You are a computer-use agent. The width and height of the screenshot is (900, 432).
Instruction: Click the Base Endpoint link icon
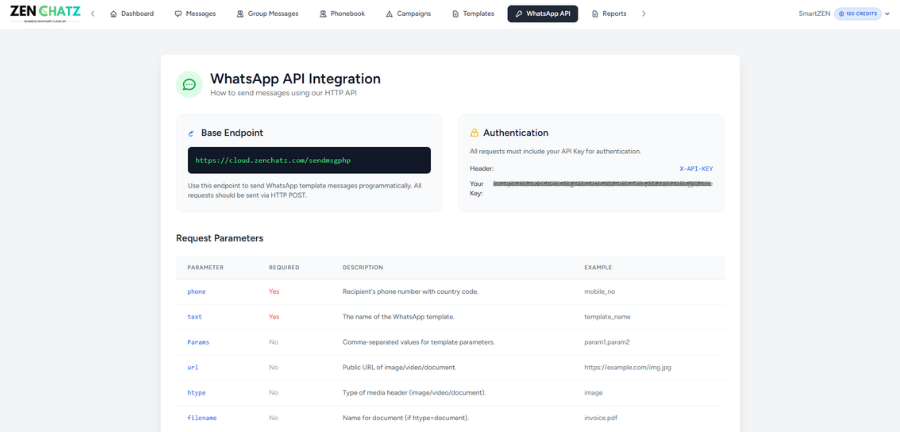[192, 133]
